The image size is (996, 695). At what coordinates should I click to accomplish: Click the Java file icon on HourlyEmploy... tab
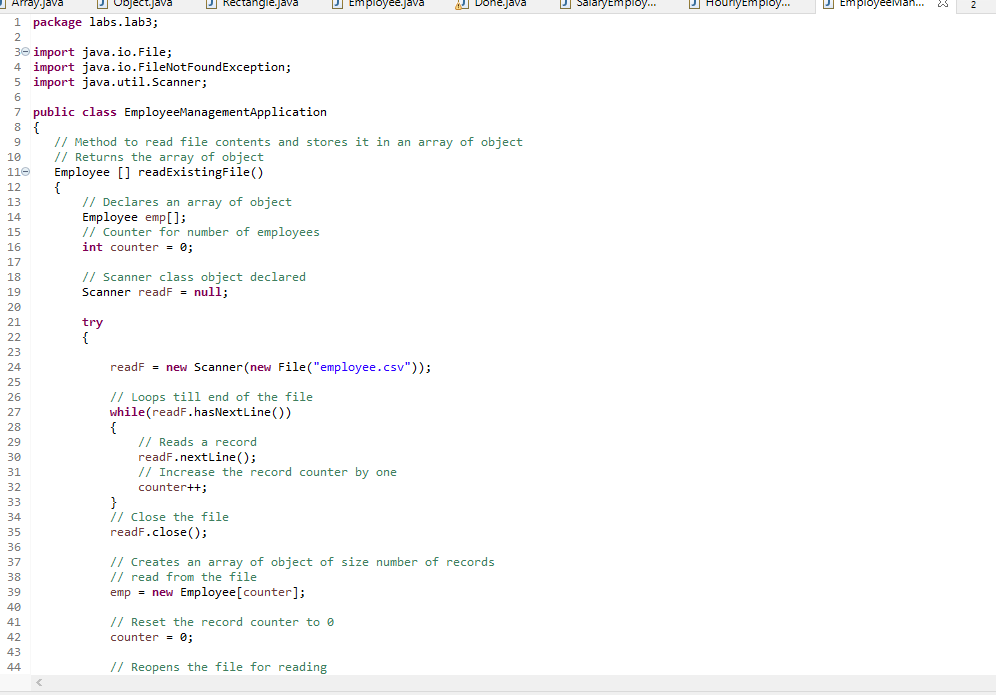695,4
